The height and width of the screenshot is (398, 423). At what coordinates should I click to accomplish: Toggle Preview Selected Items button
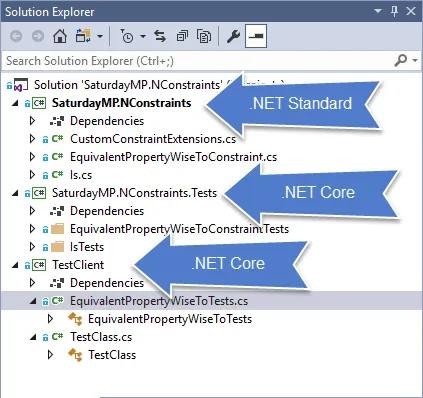pos(256,36)
